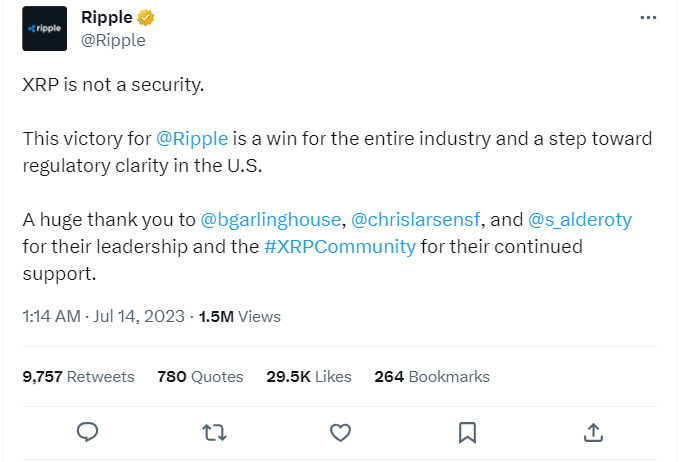Open the Ripple display name profile
This screenshot has width=700, height=462.
click(x=107, y=17)
